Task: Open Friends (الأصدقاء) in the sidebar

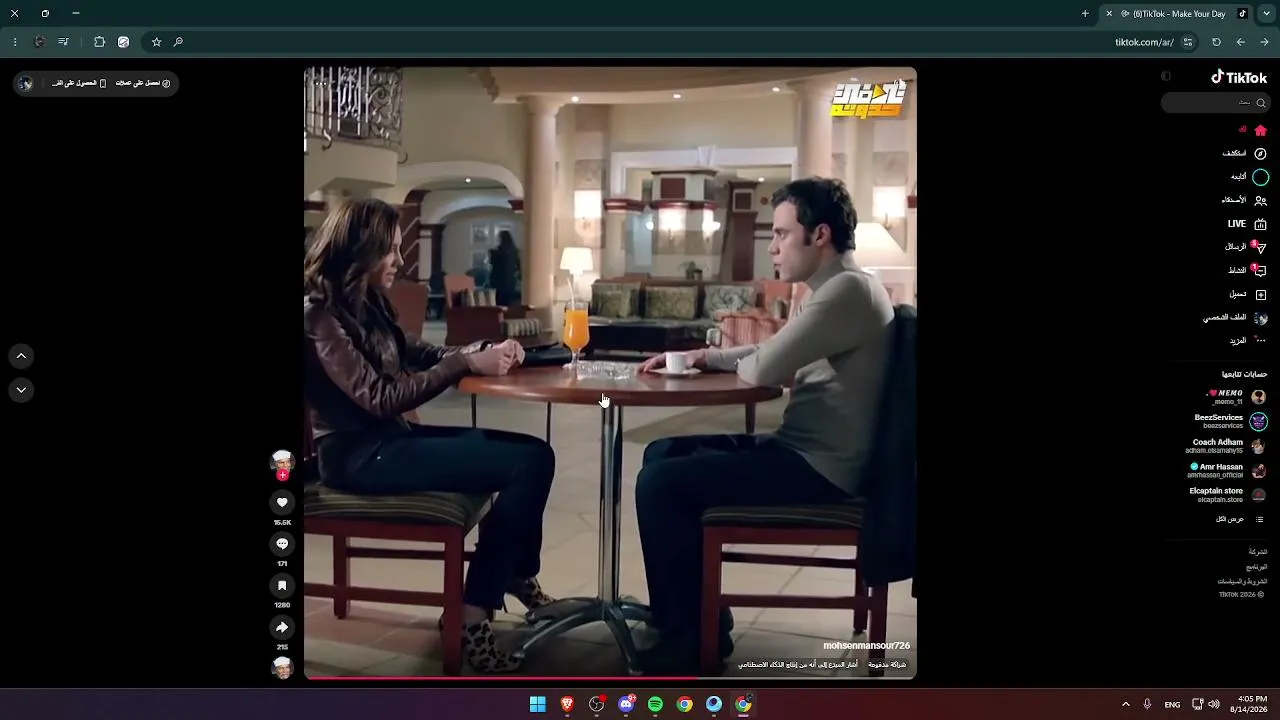Action: coord(1244,200)
